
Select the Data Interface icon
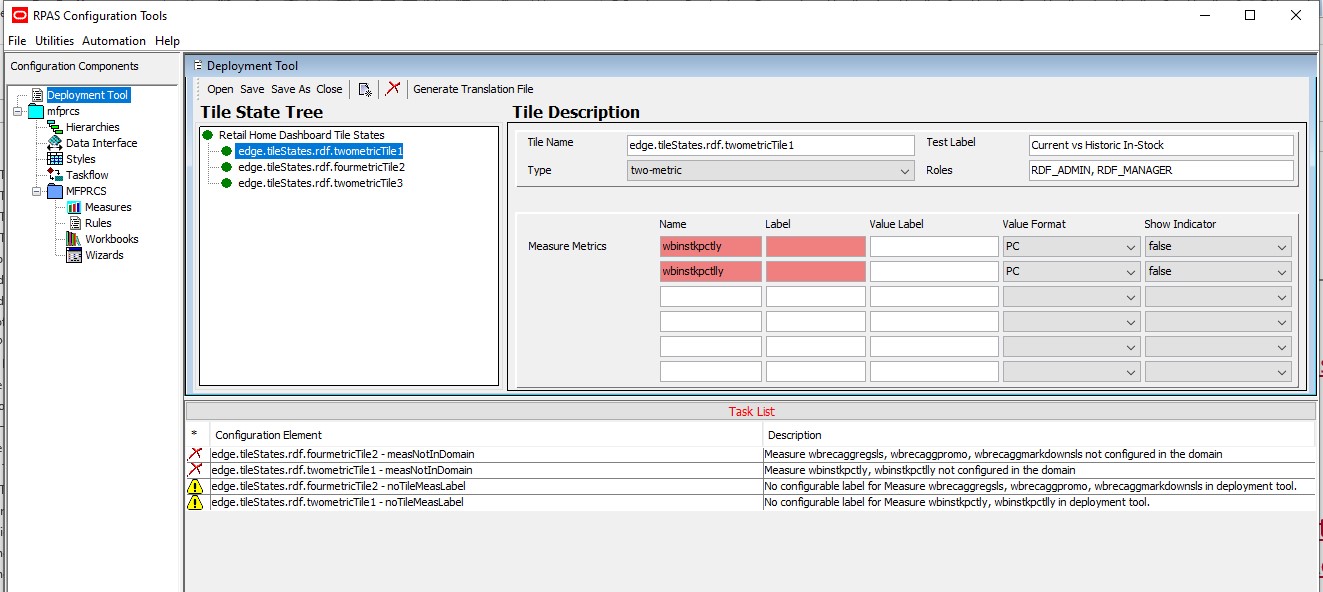(x=55, y=143)
